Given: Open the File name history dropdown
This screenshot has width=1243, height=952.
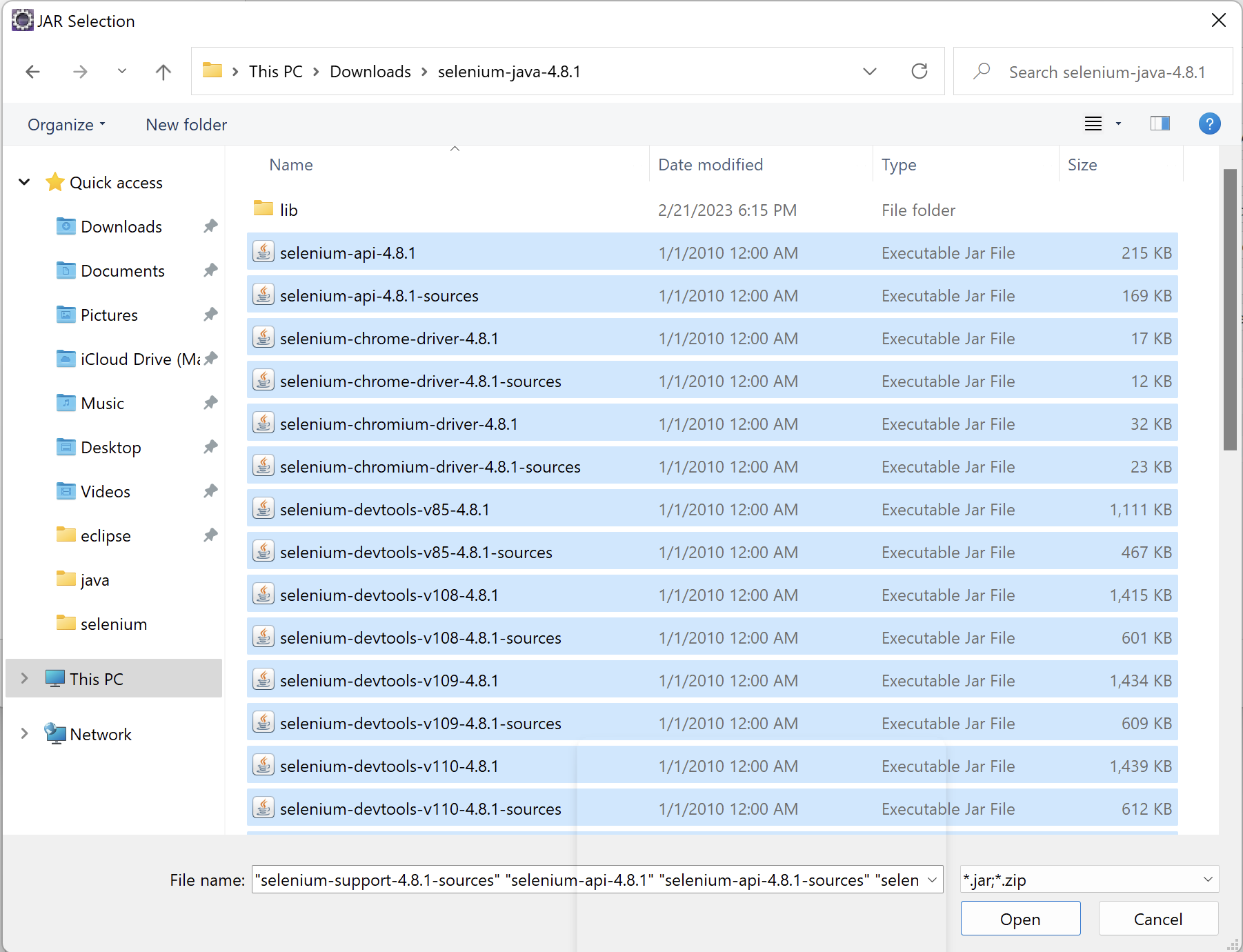Looking at the screenshot, I should tap(933, 880).
